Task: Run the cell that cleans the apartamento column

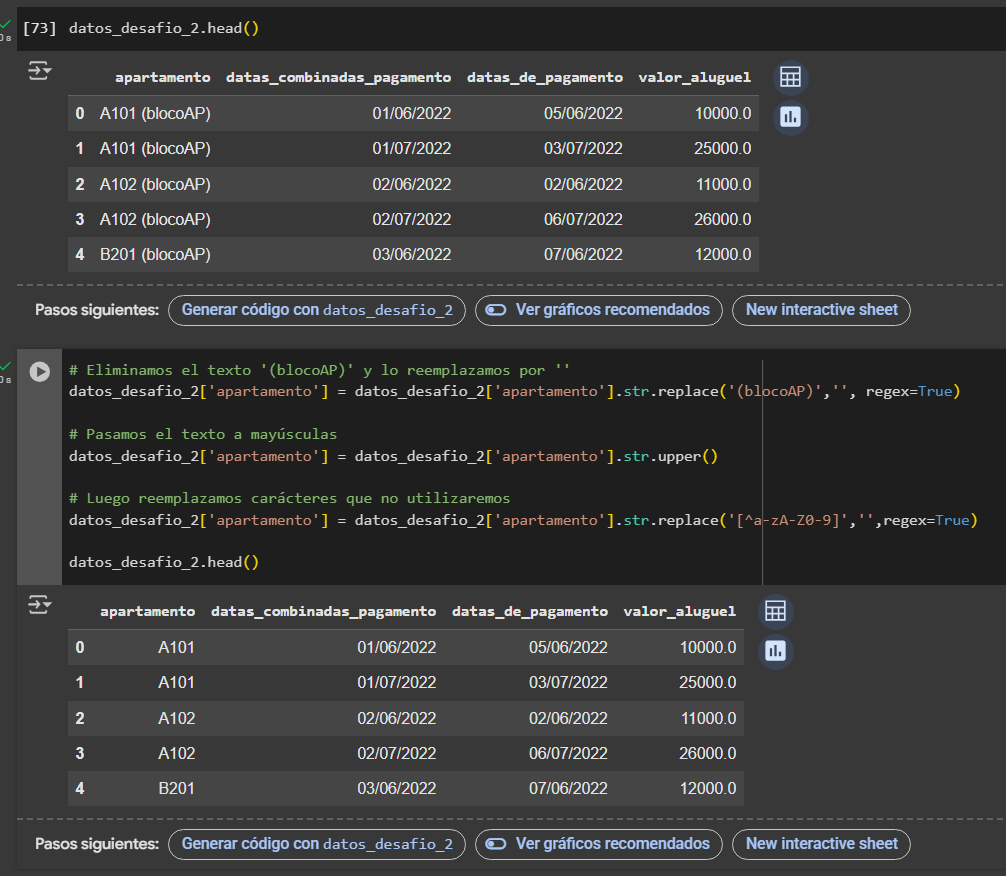Action: [40, 372]
